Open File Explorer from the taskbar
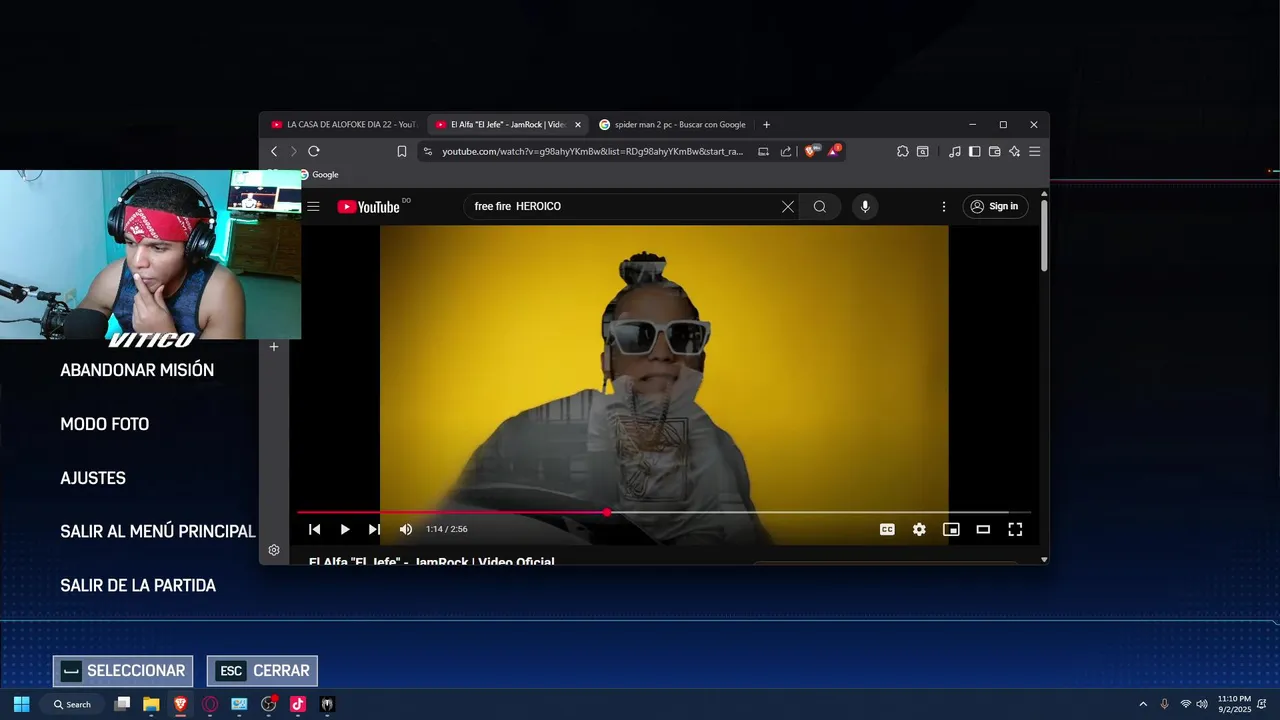 151,704
